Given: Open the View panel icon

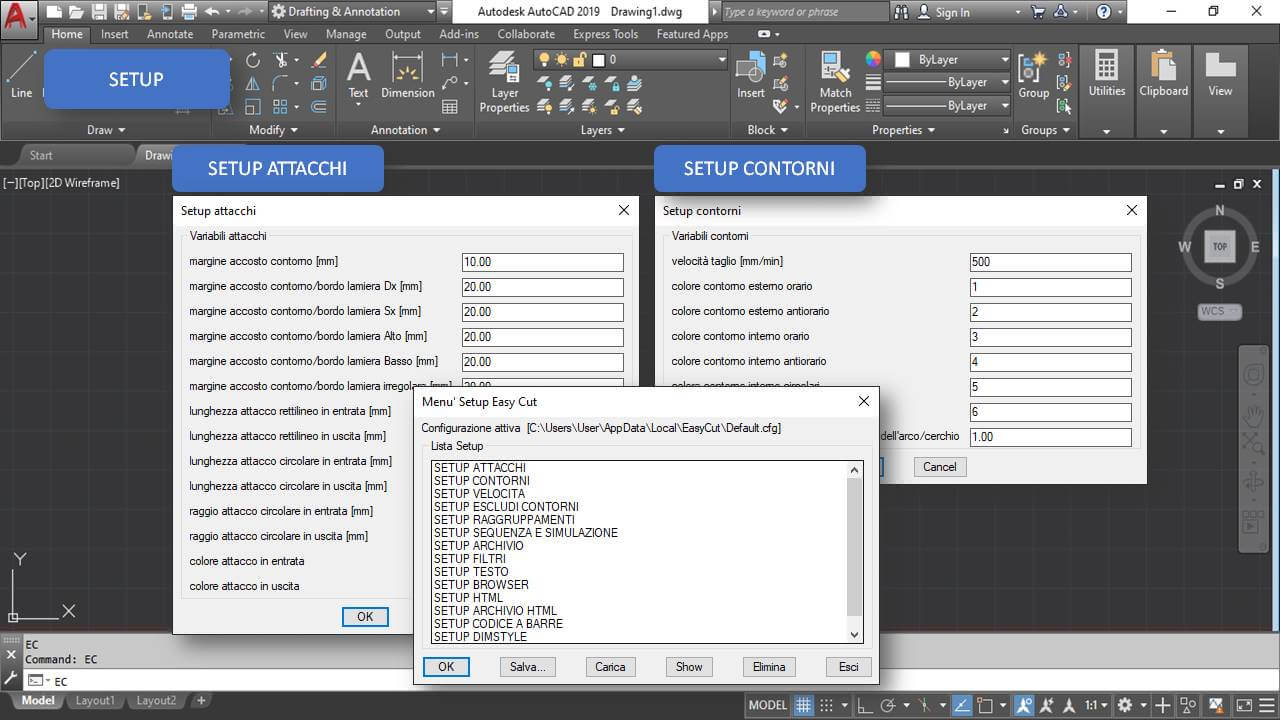Looking at the screenshot, I should 1220,75.
